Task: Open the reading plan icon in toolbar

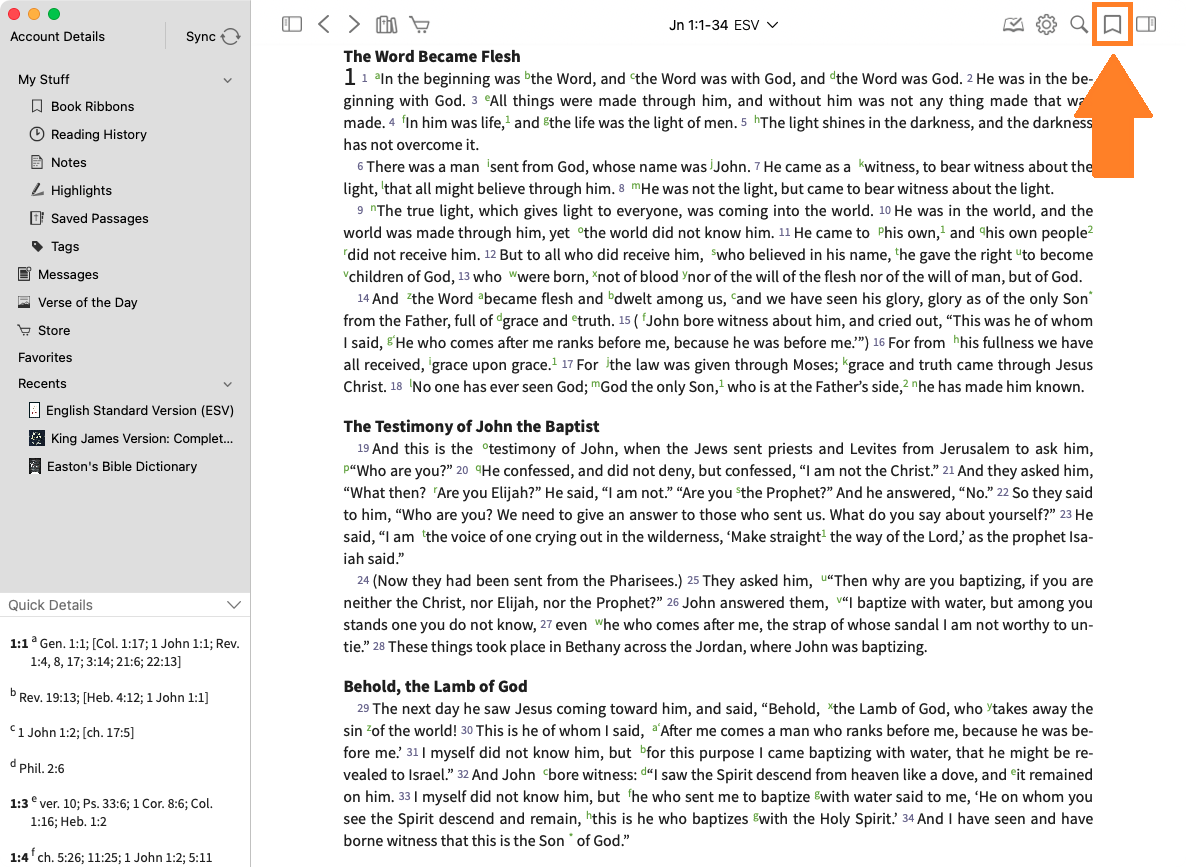Action: 1013,25
